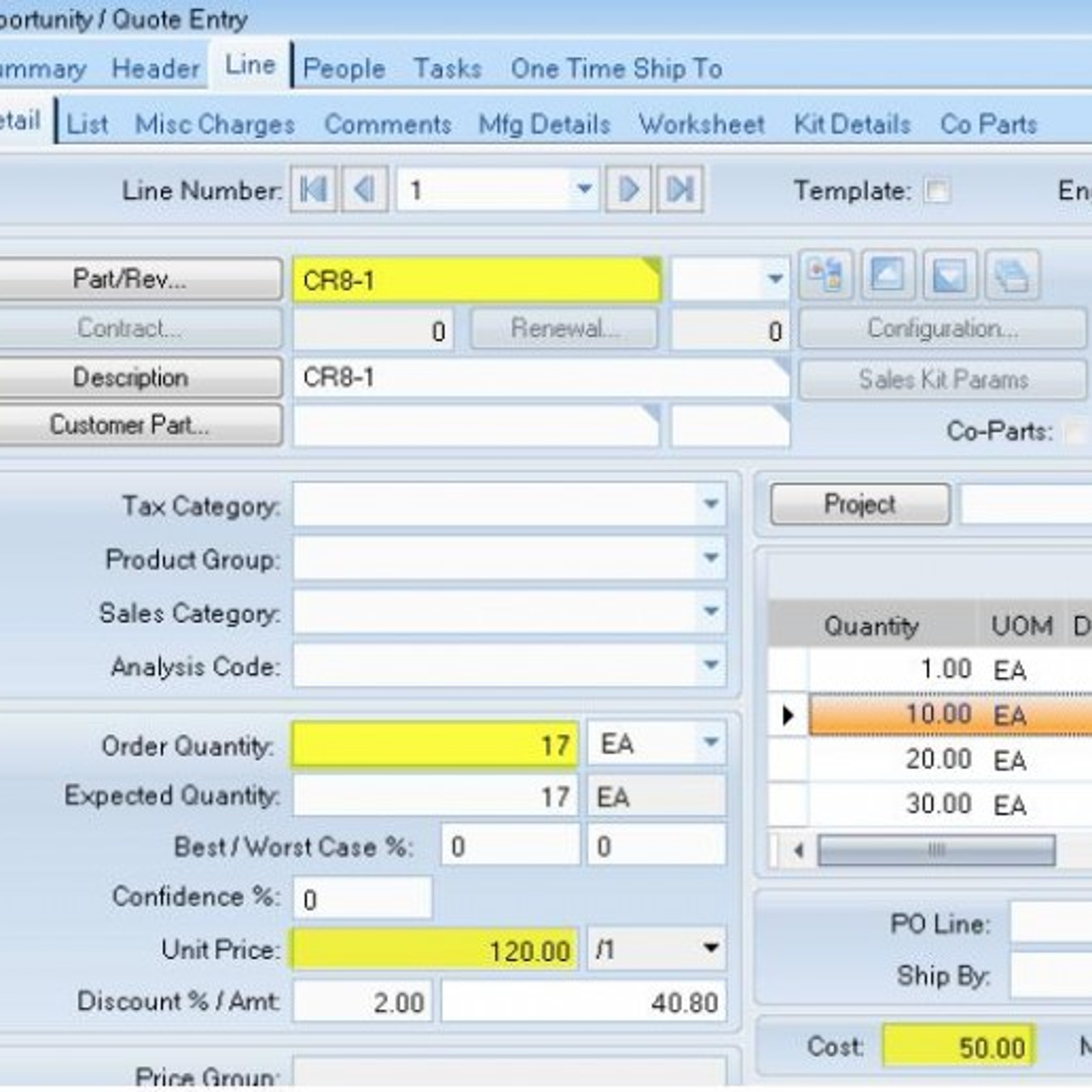Click the part structure icon beside revision dropdown
Screen dimensions: 1092x1092
[x=825, y=276]
